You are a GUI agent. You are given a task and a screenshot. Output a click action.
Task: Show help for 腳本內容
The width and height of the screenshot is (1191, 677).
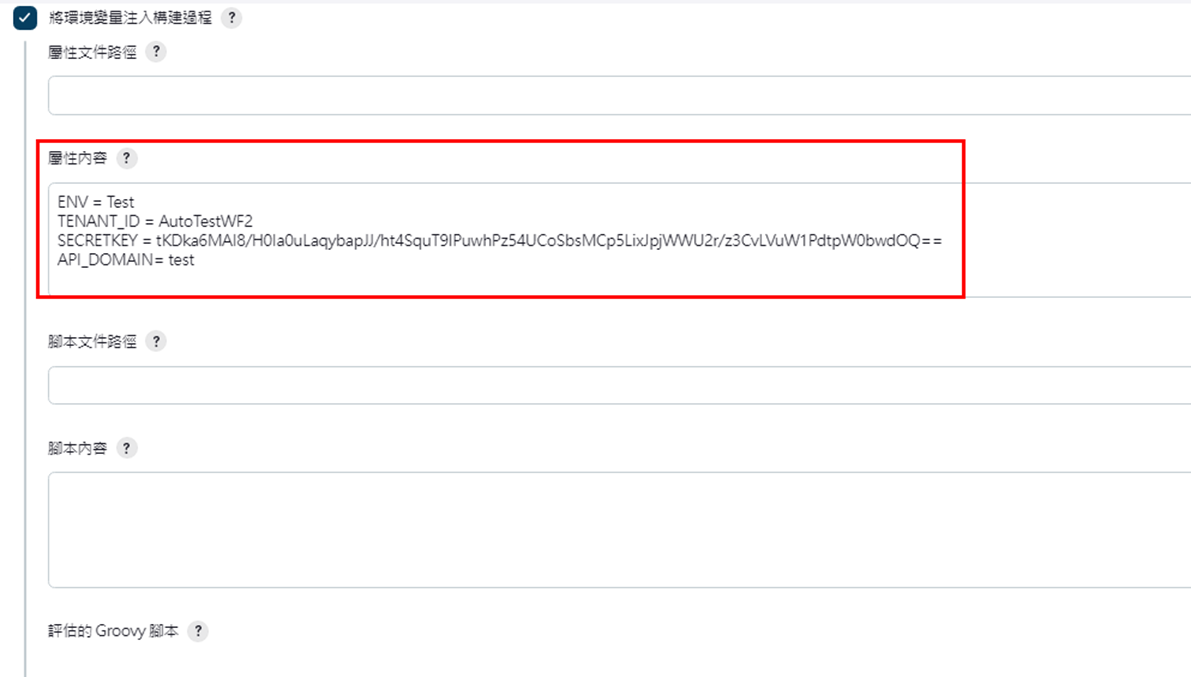(126, 448)
